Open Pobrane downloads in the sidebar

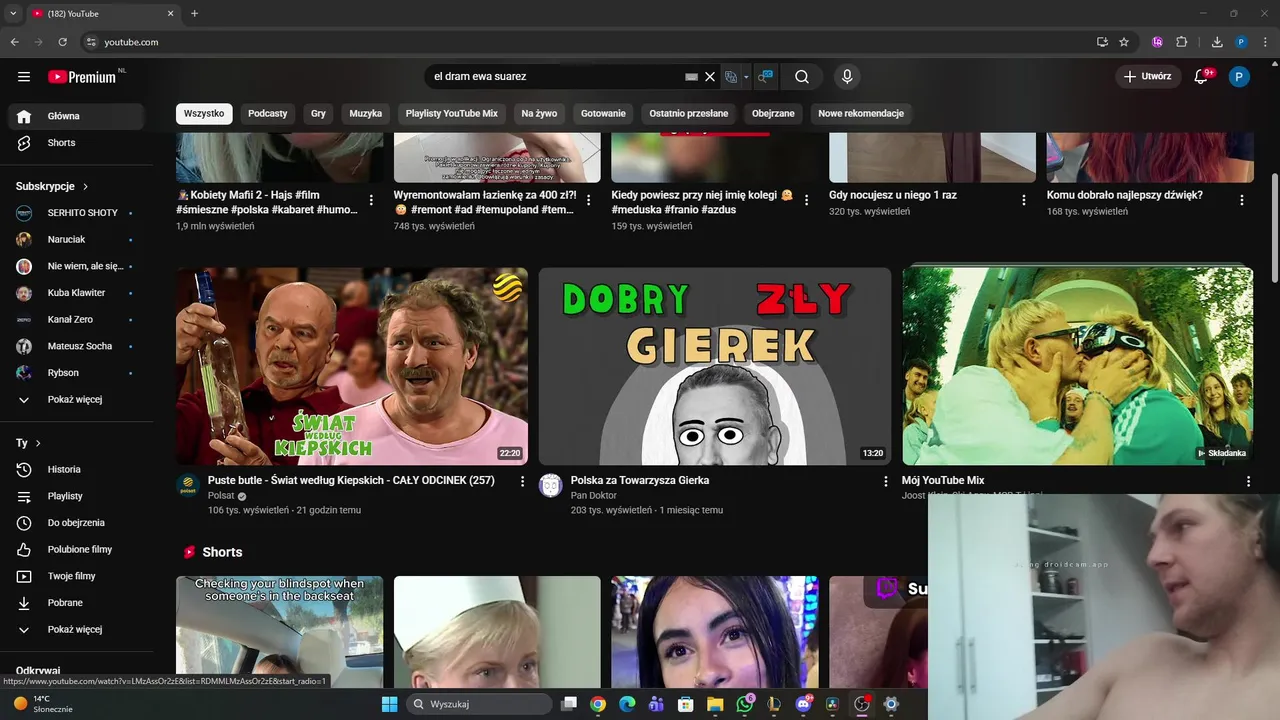click(76, 602)
